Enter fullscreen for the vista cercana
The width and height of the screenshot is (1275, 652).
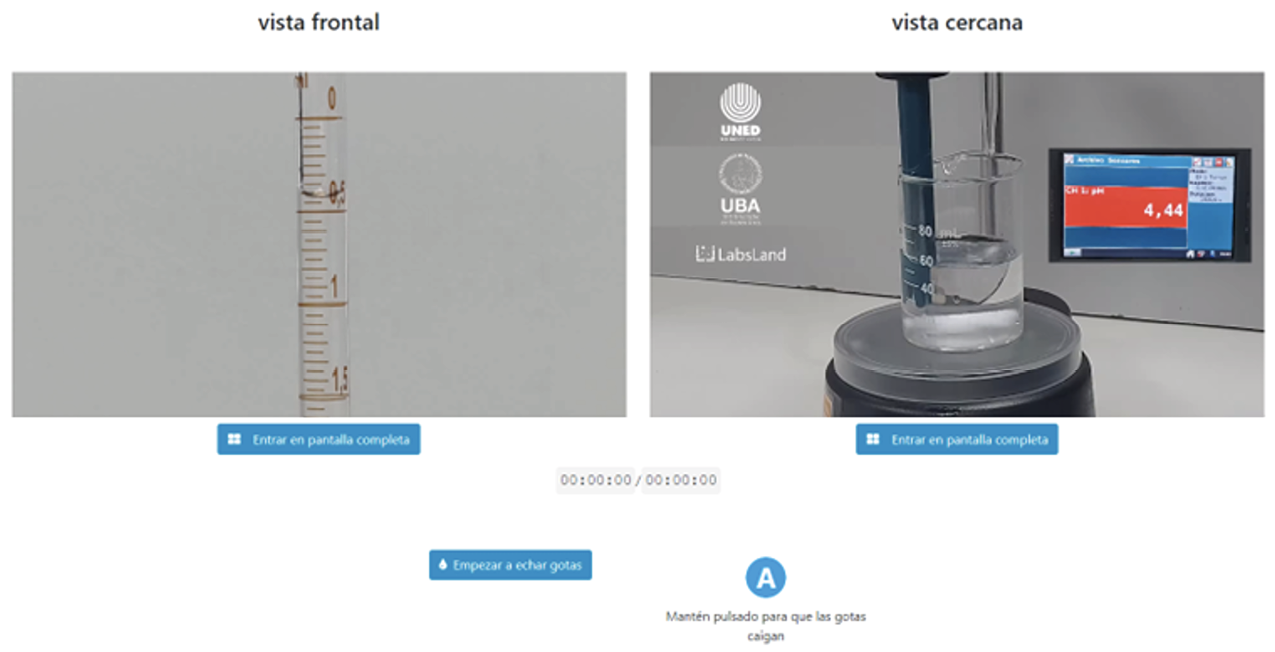point(957,439)
